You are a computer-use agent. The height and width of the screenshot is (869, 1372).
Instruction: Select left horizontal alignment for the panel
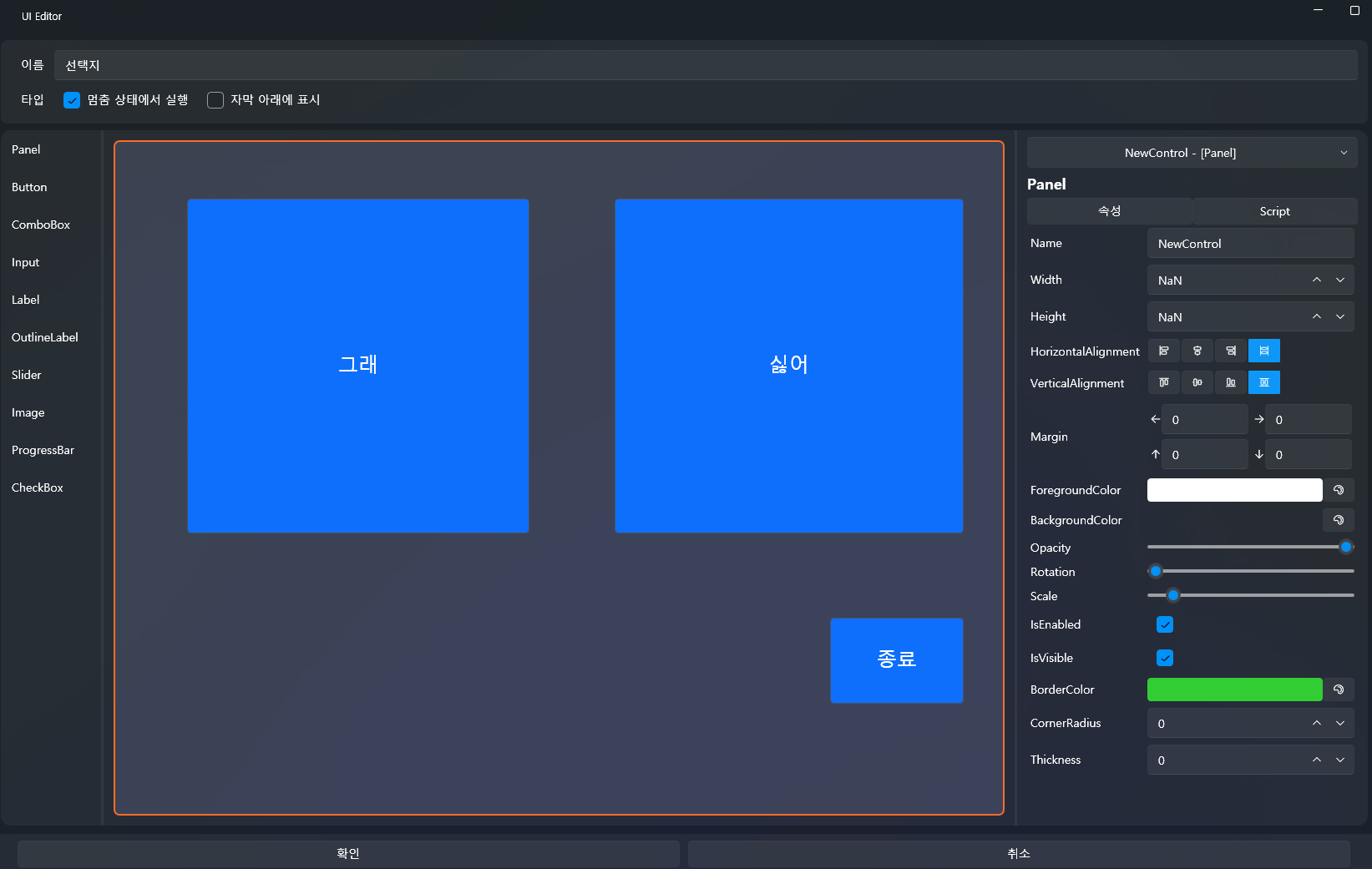1164,351
